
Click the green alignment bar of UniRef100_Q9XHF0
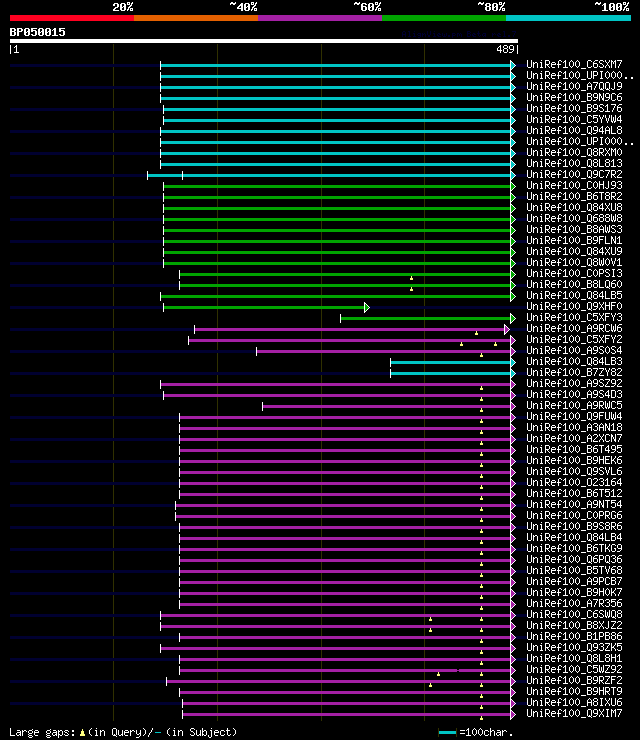tap(264, 308)
